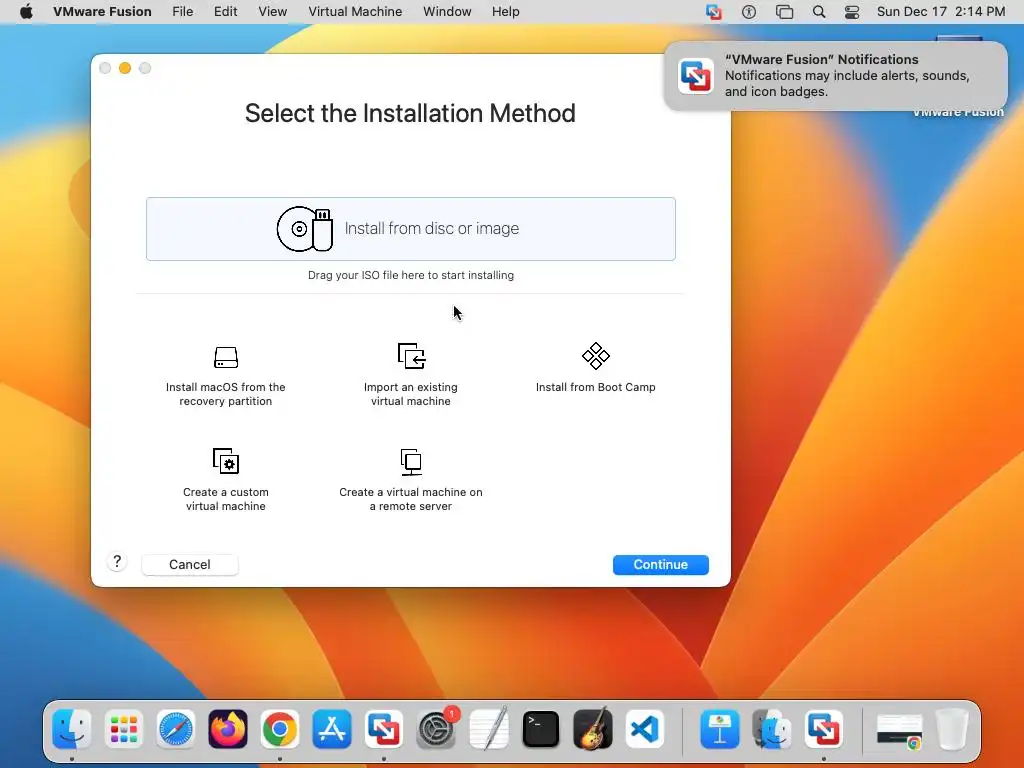Open the VMware Fusion Notifications banner
Viewport: 1024px width, 768px height.
836,76
